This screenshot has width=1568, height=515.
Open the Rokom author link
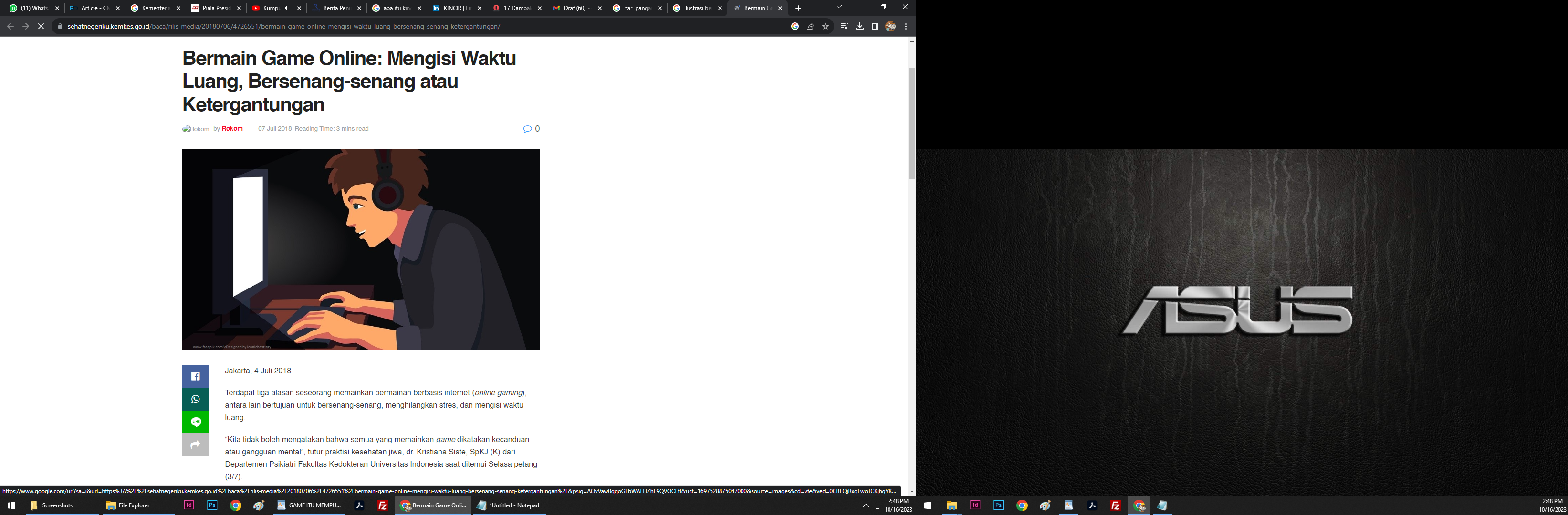[232, 128]
